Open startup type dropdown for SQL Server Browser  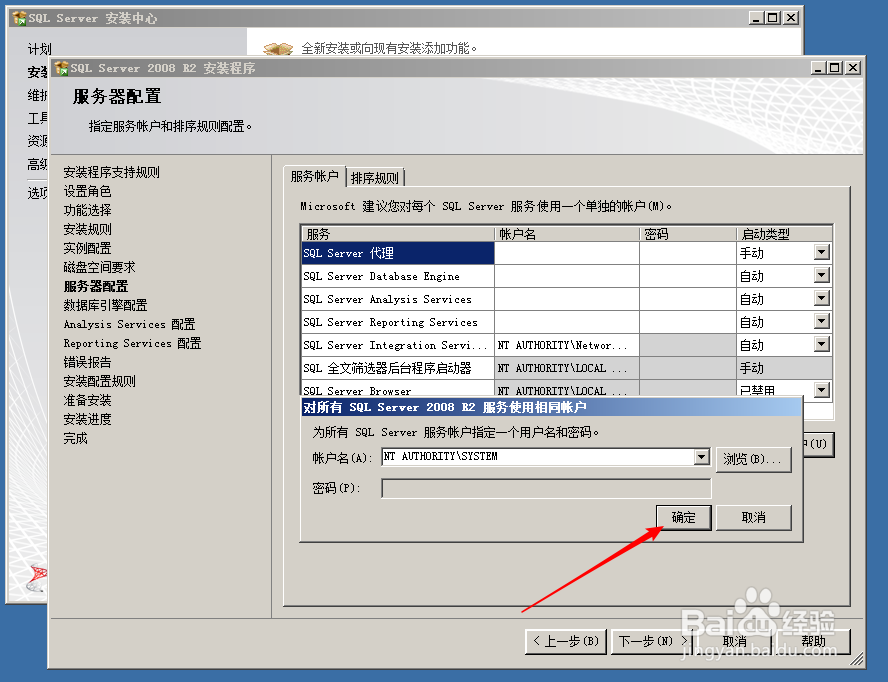(821, 389)
